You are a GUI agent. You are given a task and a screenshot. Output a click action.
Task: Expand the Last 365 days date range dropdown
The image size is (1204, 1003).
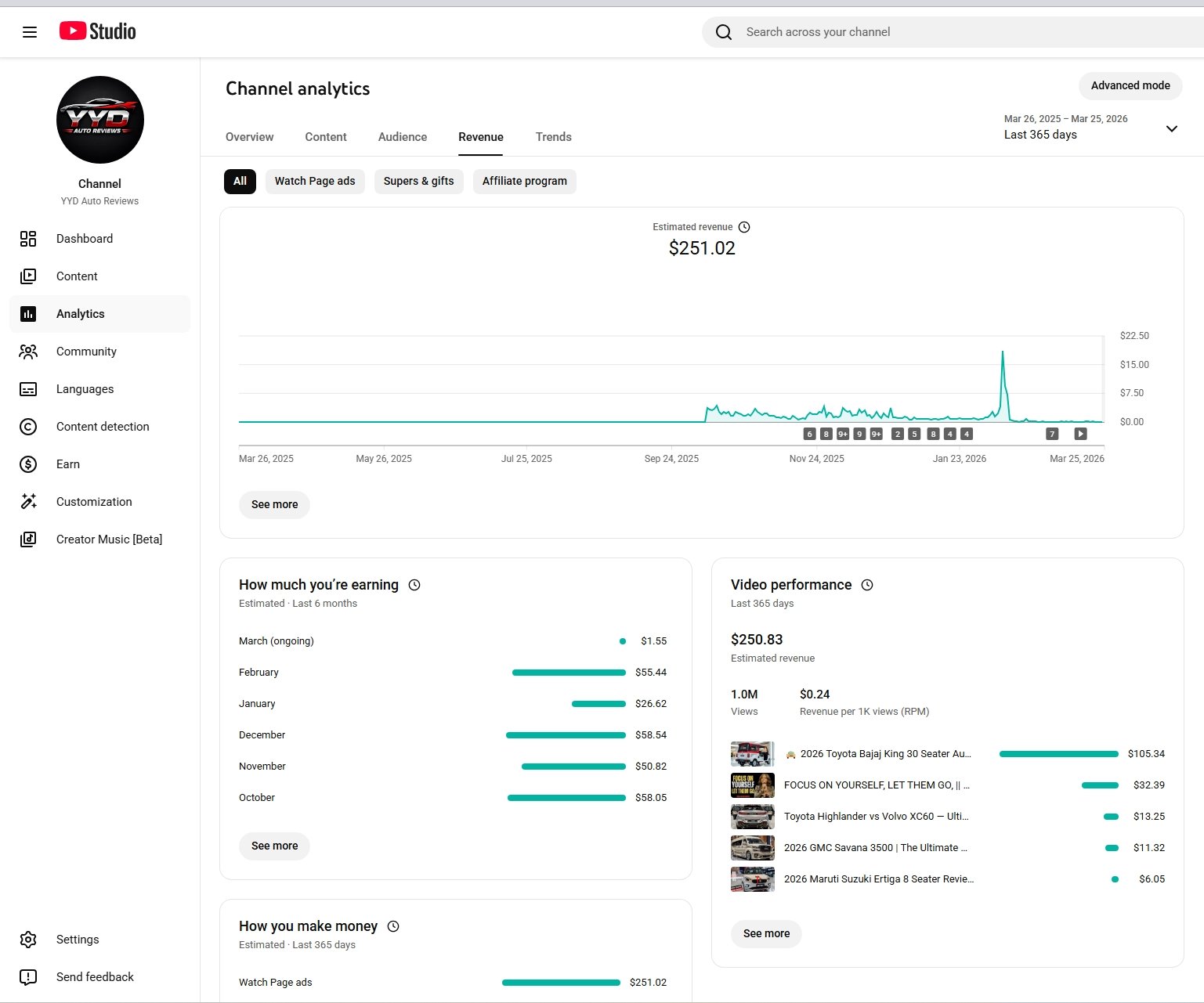(x=1171, y=128)
